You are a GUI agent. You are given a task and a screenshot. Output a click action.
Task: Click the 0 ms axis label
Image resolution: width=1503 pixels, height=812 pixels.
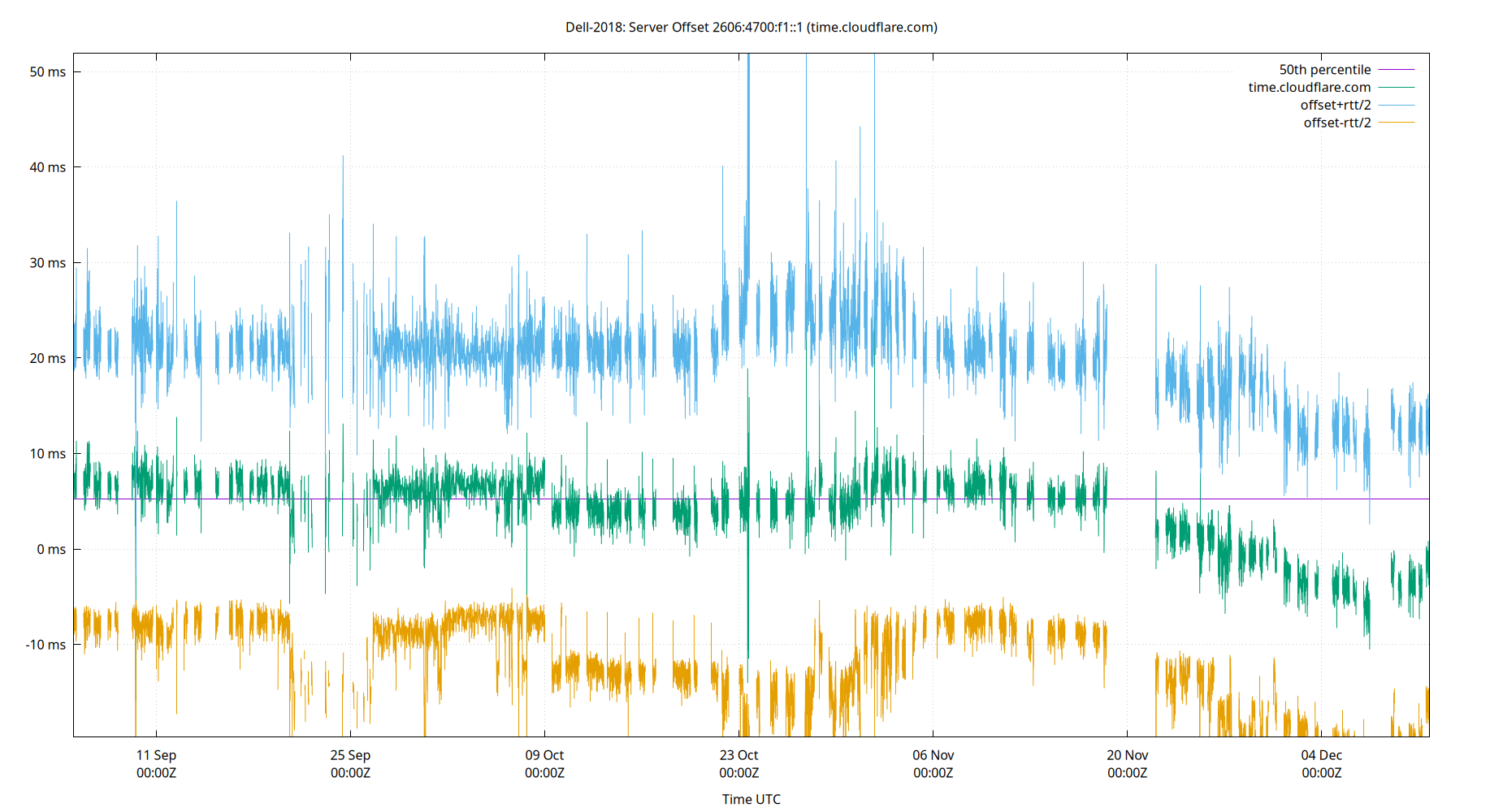tap(50, 549)
